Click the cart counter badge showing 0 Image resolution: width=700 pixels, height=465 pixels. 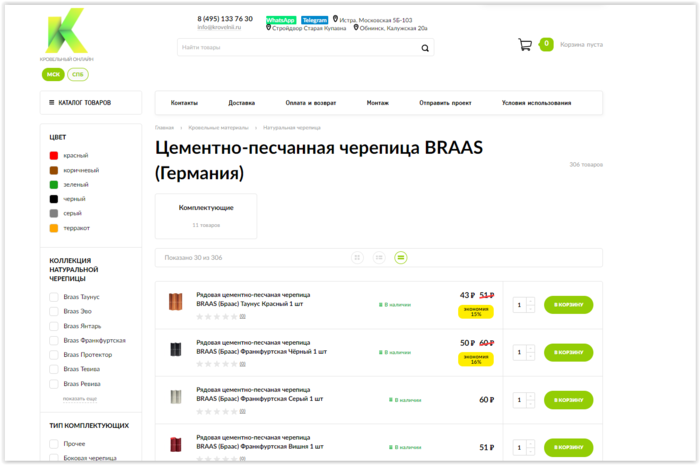click(546, 44)
